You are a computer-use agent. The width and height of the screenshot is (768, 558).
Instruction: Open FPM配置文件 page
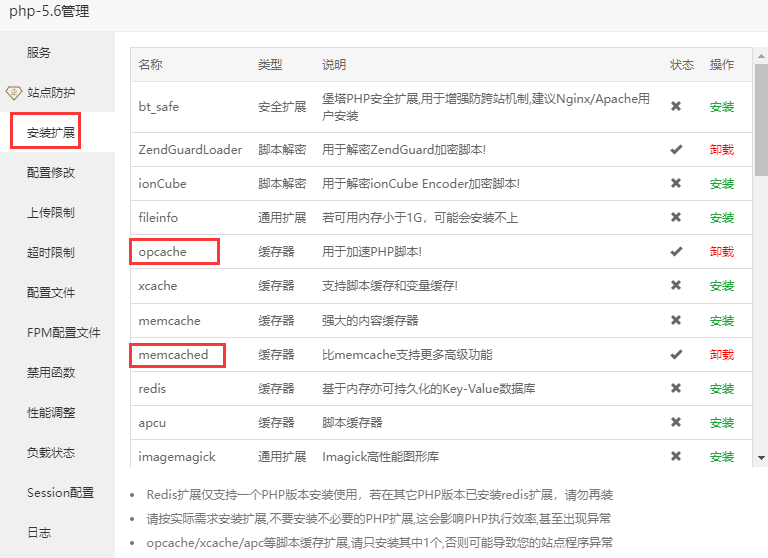pyautogui.click(x=64, y=333)
